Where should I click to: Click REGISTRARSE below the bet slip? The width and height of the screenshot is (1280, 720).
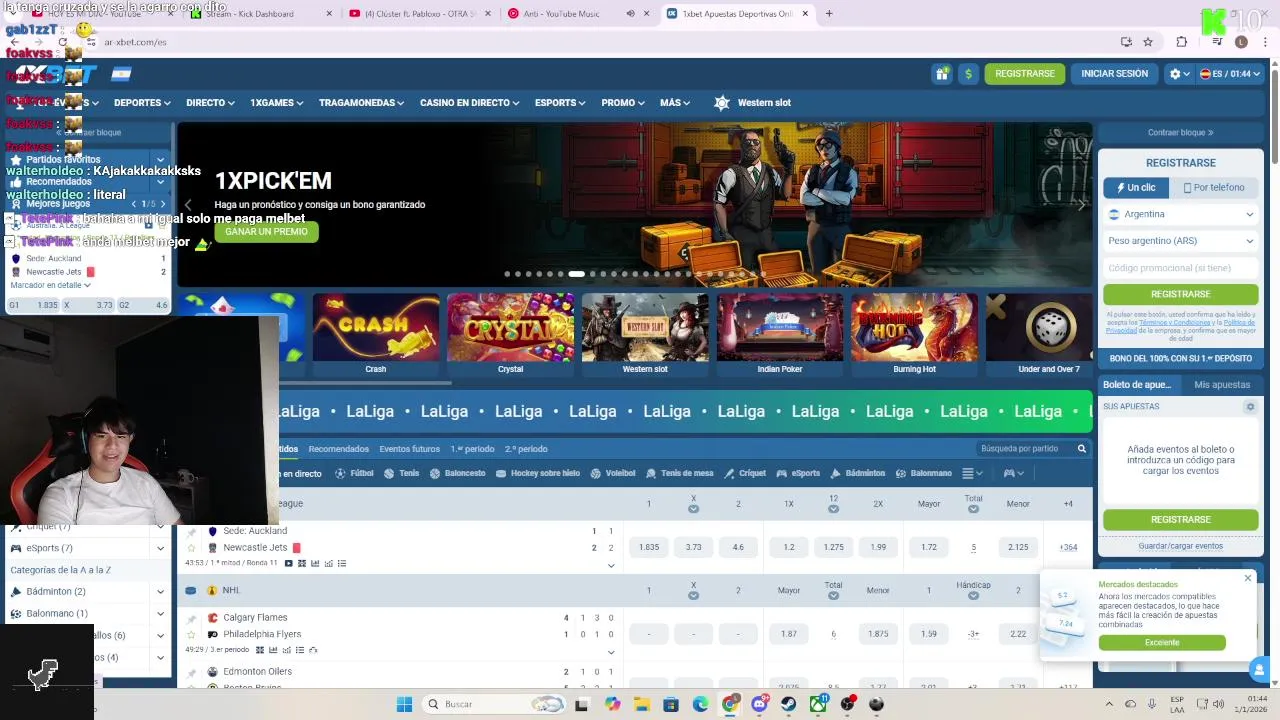tap(1181, 520)
